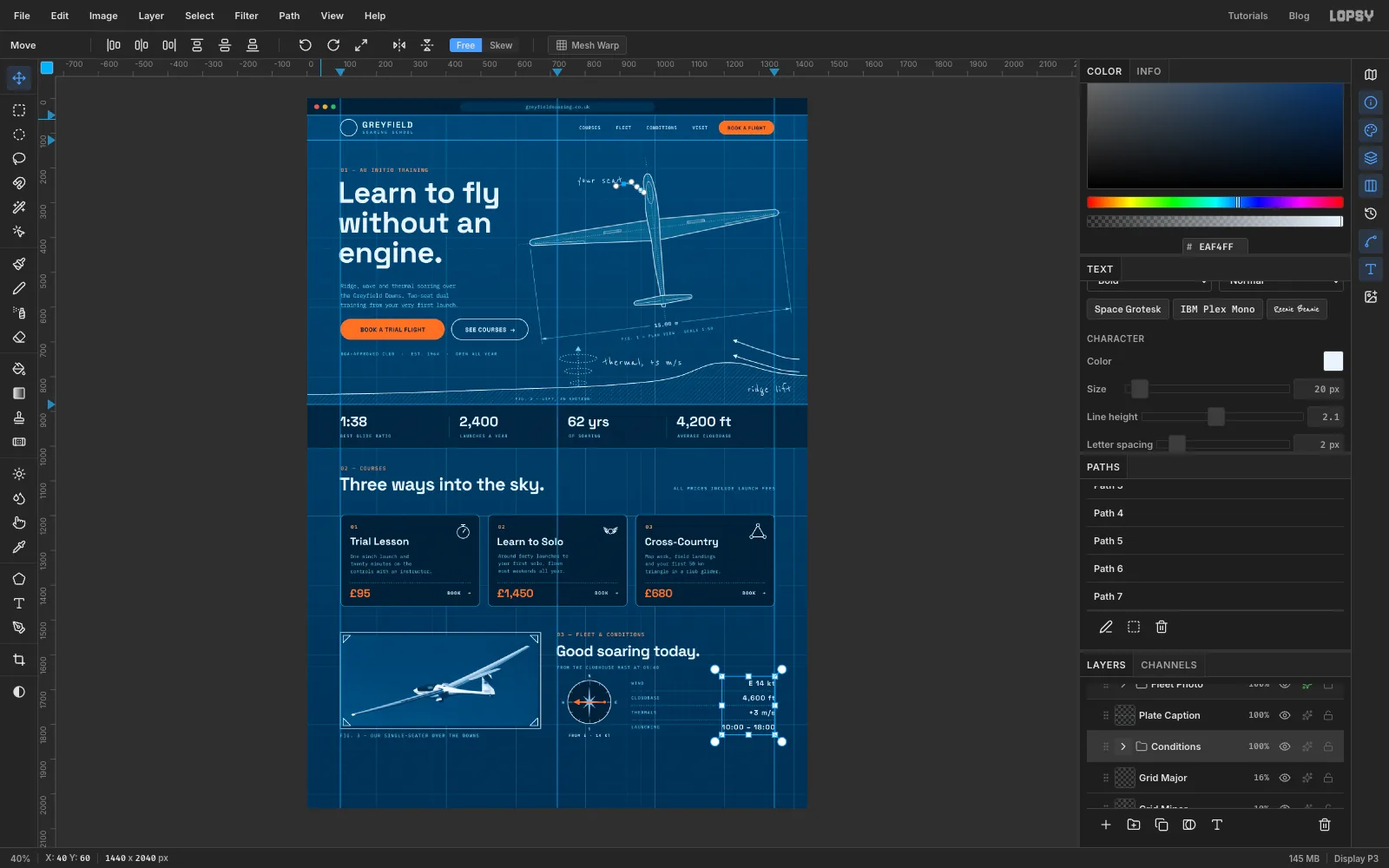Choose the Space Grotesk font button
Image resolution: width=1389 pixels, height=868 pixels.
point(1128,309)
